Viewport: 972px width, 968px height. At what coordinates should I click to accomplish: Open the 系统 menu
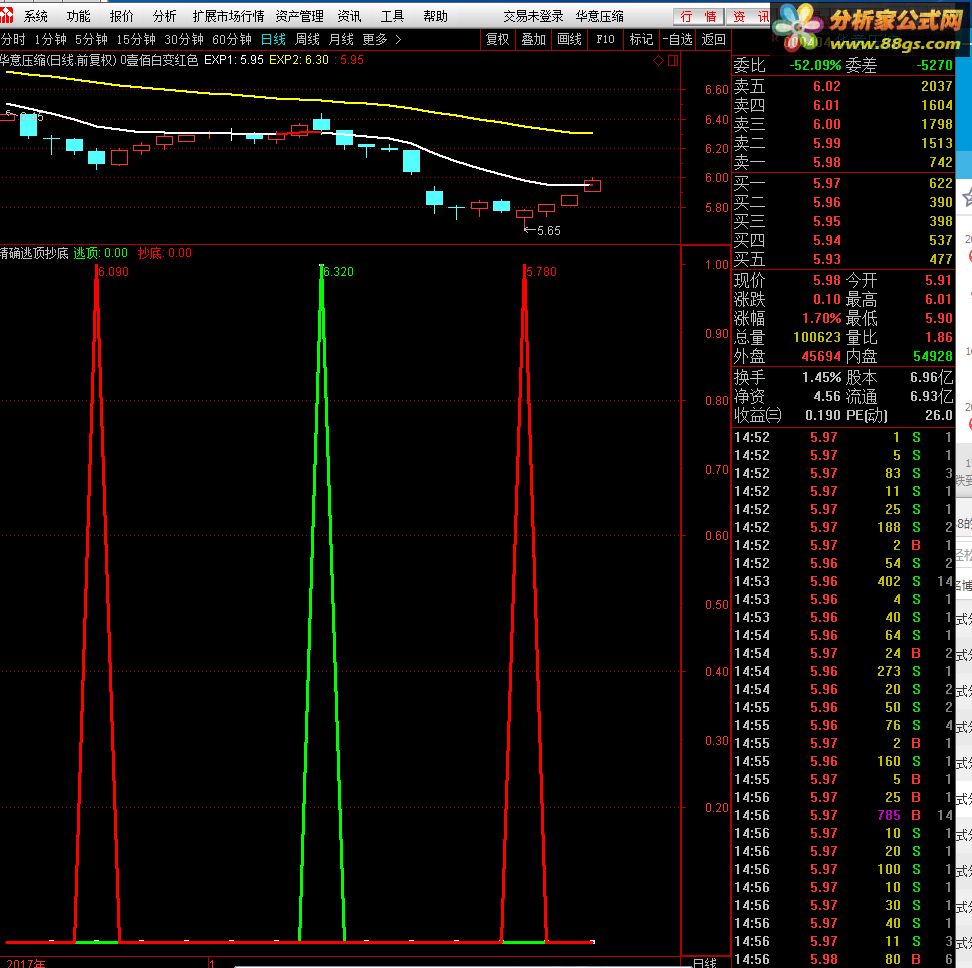click(x=35, y=16)
